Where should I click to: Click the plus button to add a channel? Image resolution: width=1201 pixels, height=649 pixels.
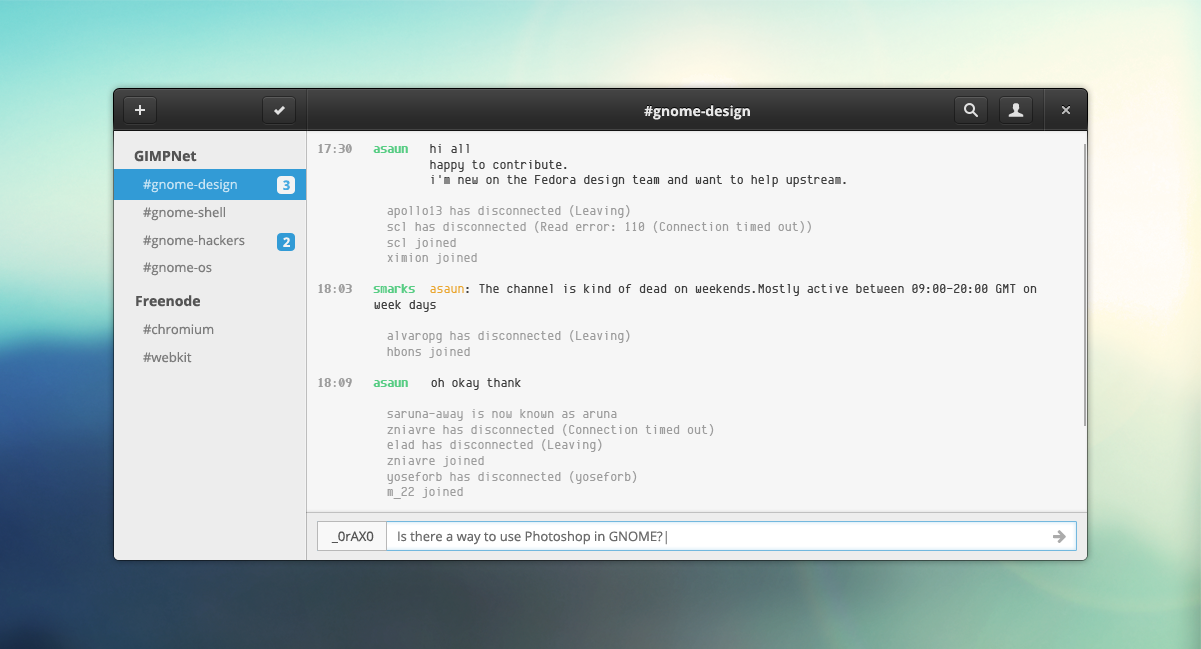[140, 110]
